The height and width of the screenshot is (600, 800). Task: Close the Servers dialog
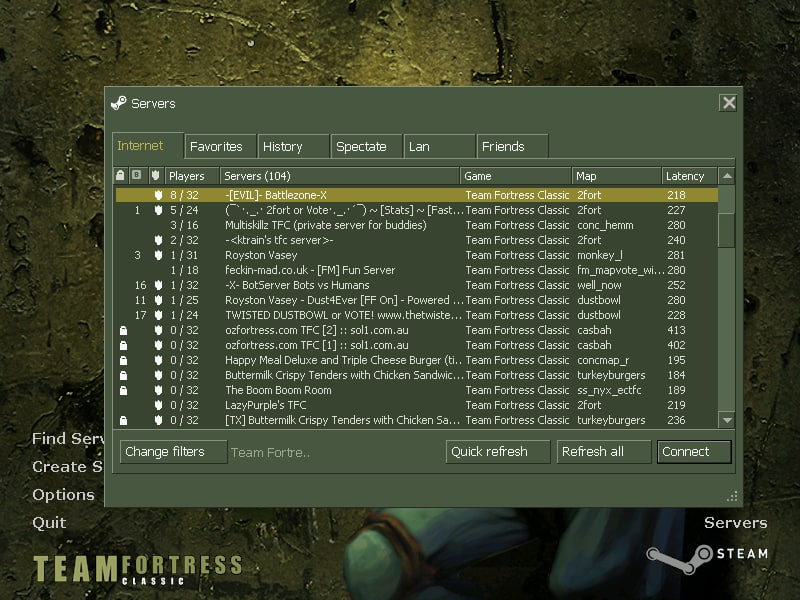coord(729,103)
